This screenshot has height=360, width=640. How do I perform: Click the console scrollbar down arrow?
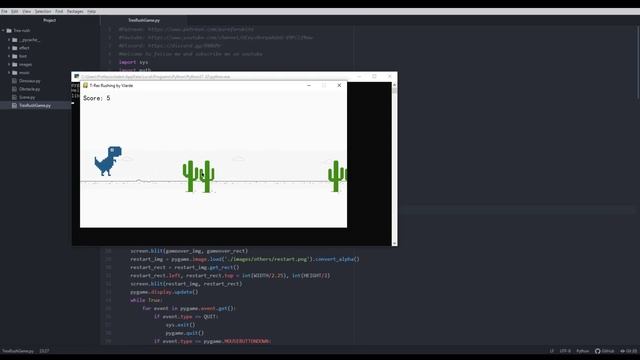click(394, 243)
